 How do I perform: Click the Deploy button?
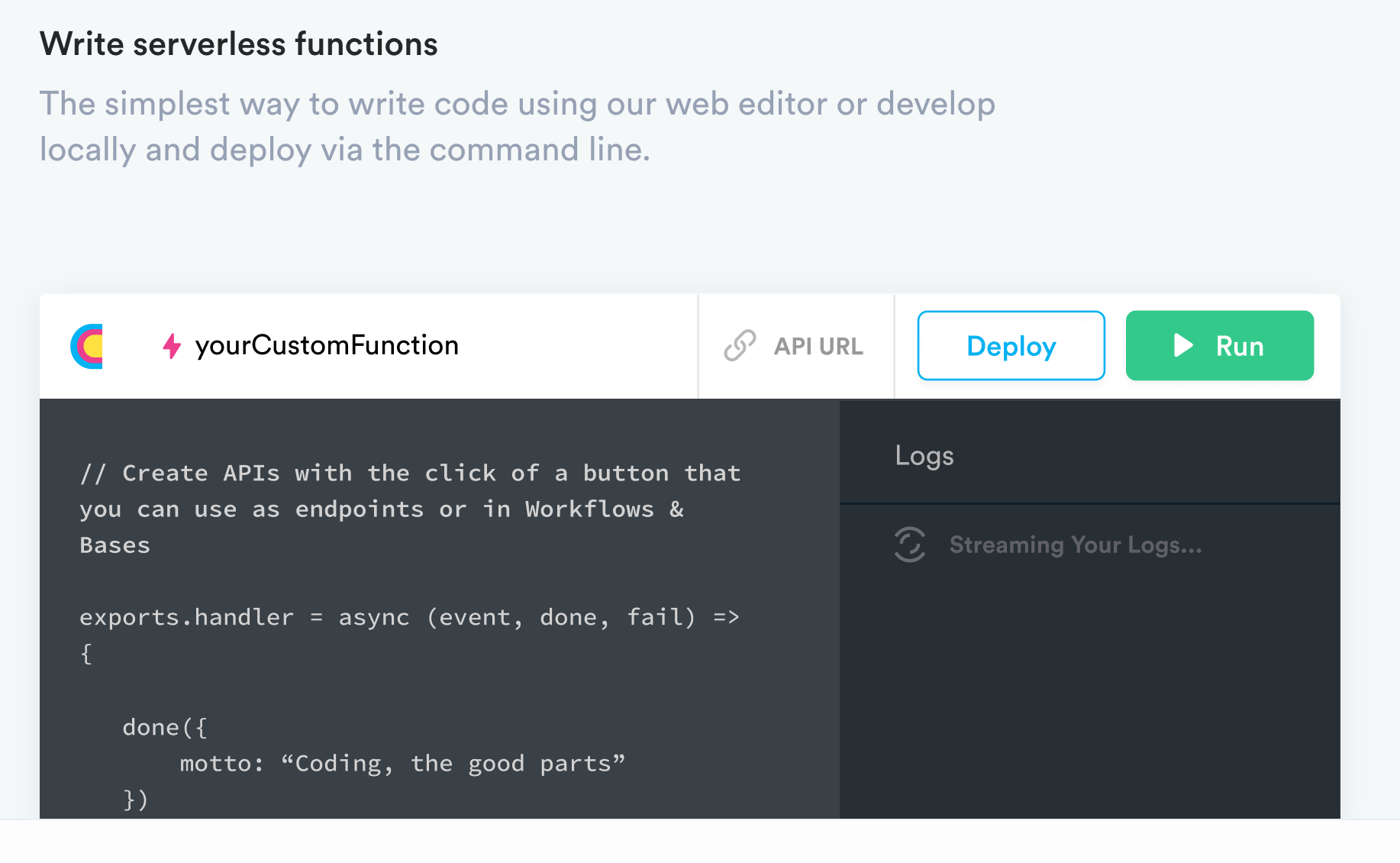1011,345
